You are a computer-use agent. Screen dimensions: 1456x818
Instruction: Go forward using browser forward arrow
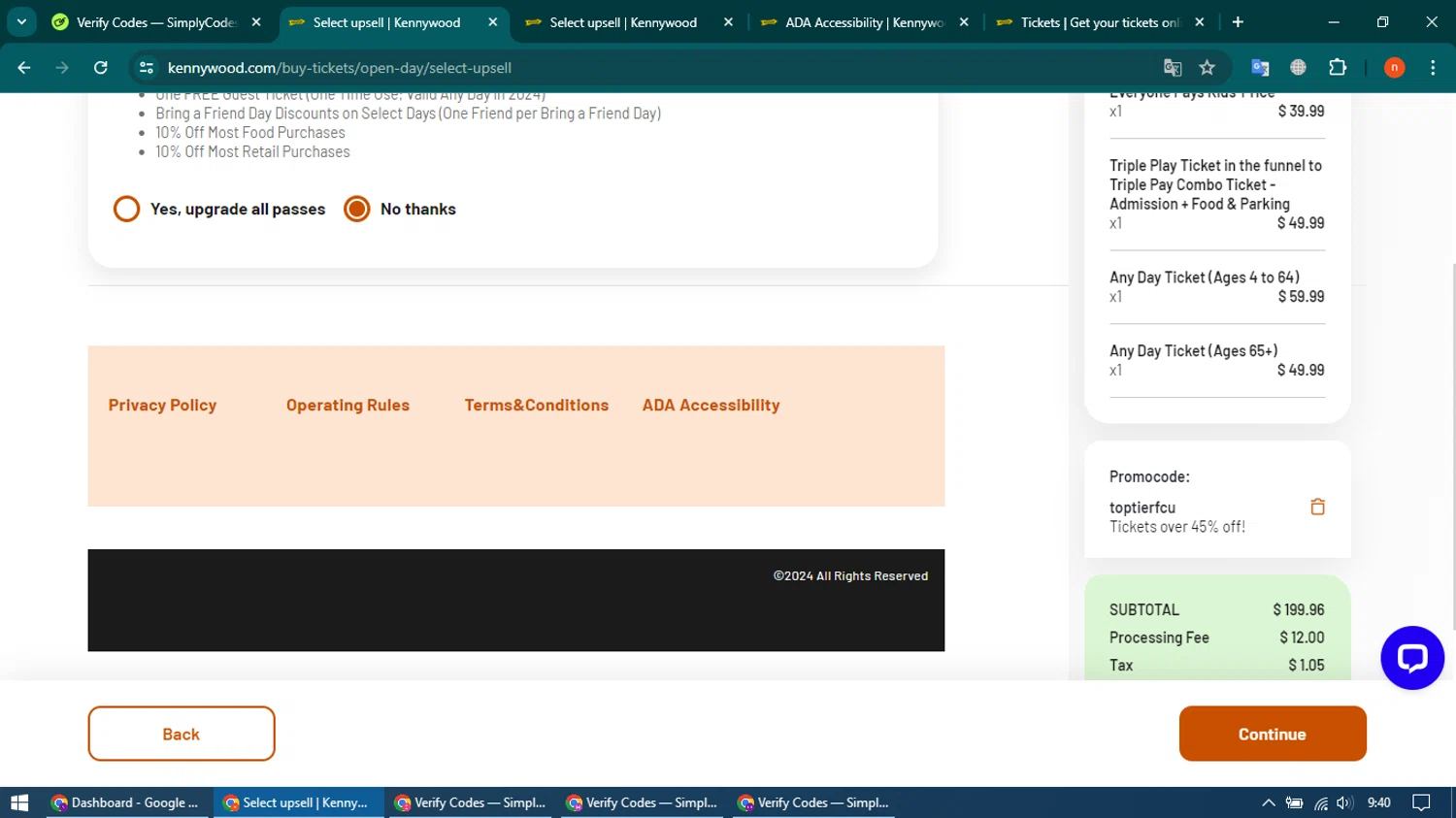pyautogui.click(x=62, y=68)
